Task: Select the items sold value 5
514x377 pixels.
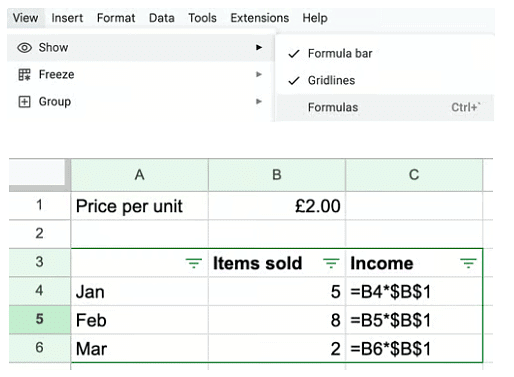Action: (277, 291)
